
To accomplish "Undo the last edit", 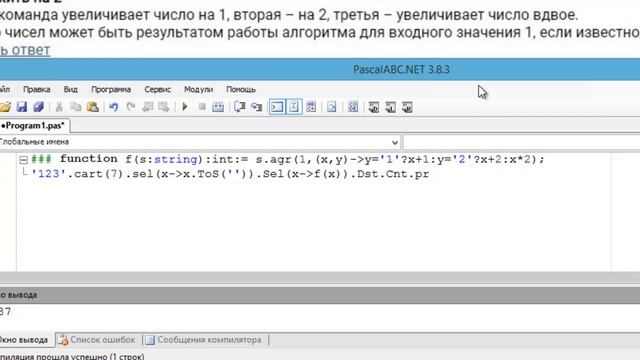I will pos(114,107).
